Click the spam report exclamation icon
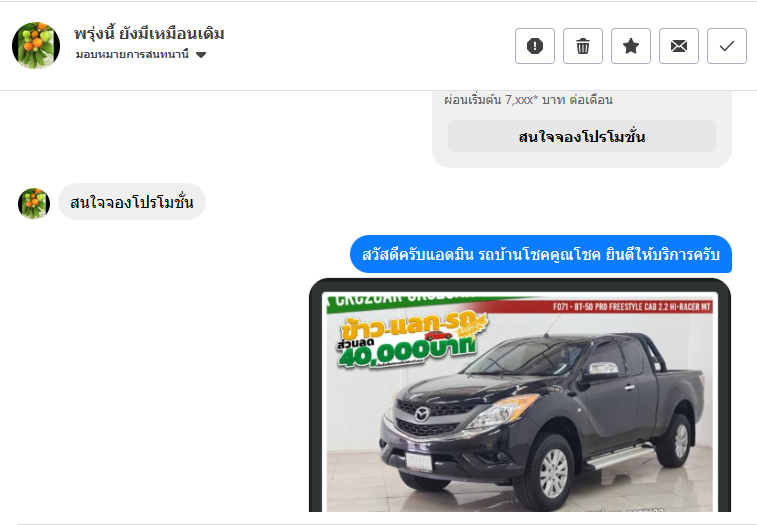Viewport: 757px width, 525px height. [x=534, y=46]
